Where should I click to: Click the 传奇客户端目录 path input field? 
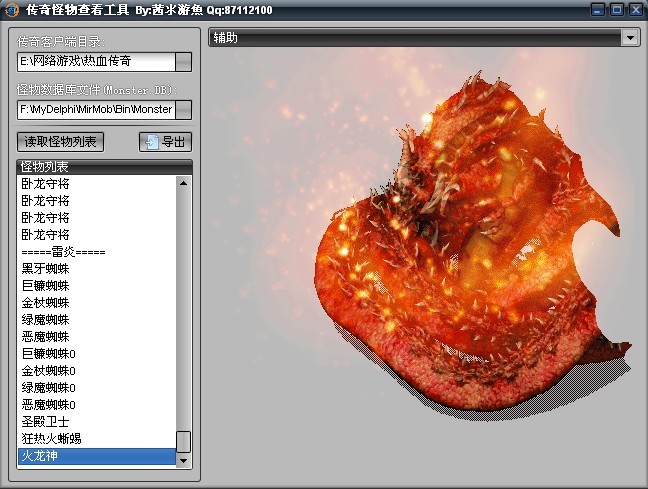(x=96, y=62)
